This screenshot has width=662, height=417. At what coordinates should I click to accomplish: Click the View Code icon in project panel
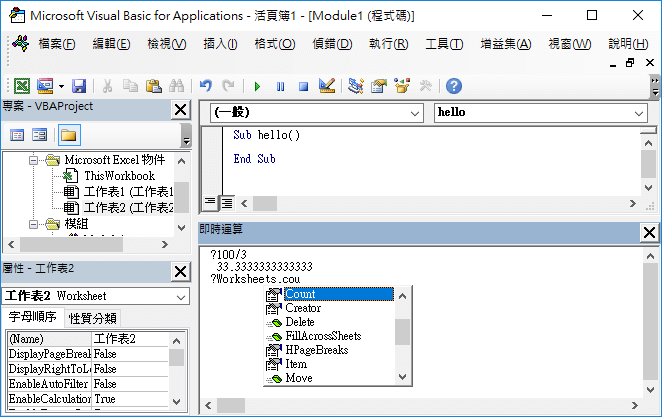(17, 135)
